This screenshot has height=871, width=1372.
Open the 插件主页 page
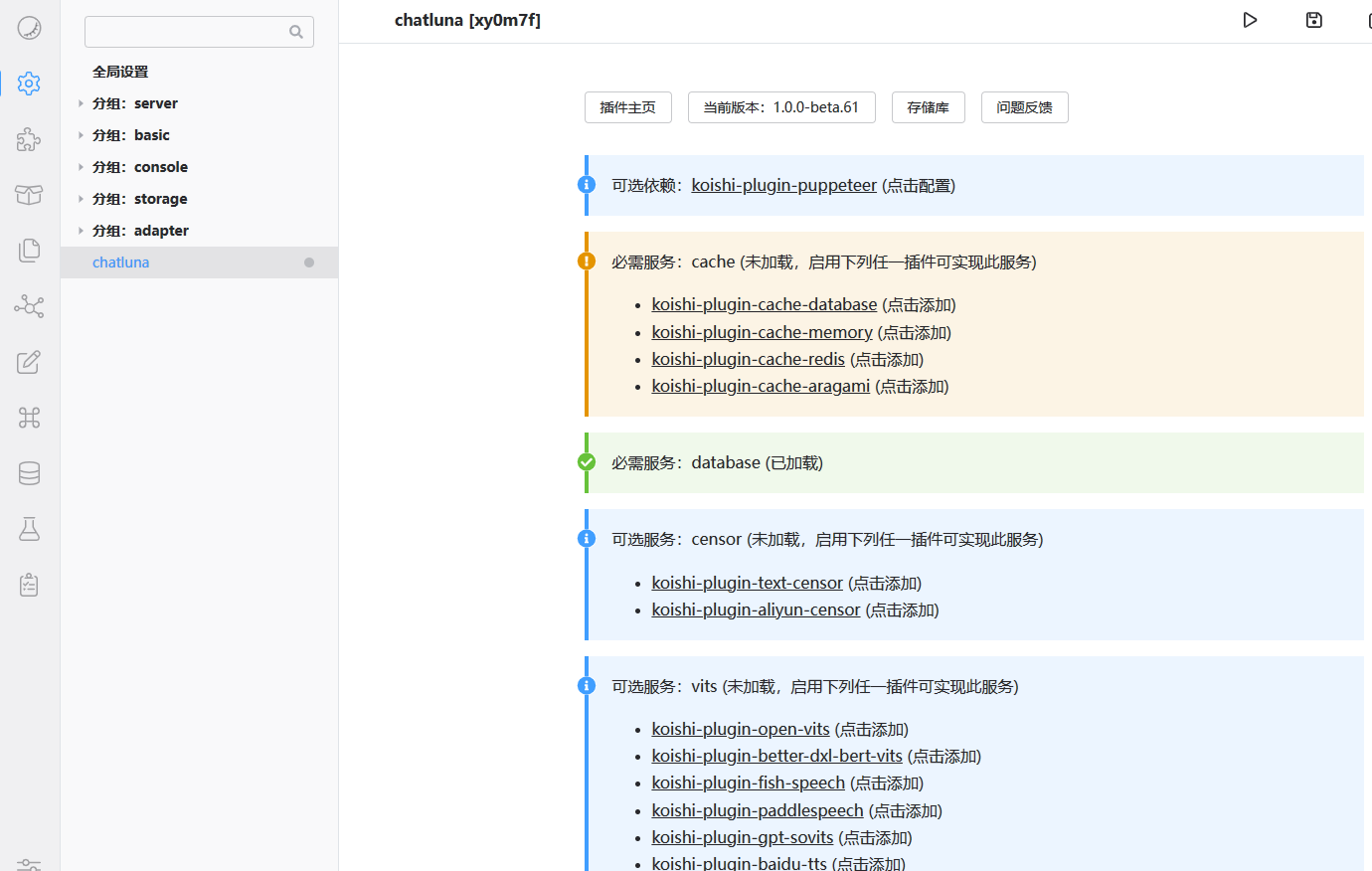[627, 107]
